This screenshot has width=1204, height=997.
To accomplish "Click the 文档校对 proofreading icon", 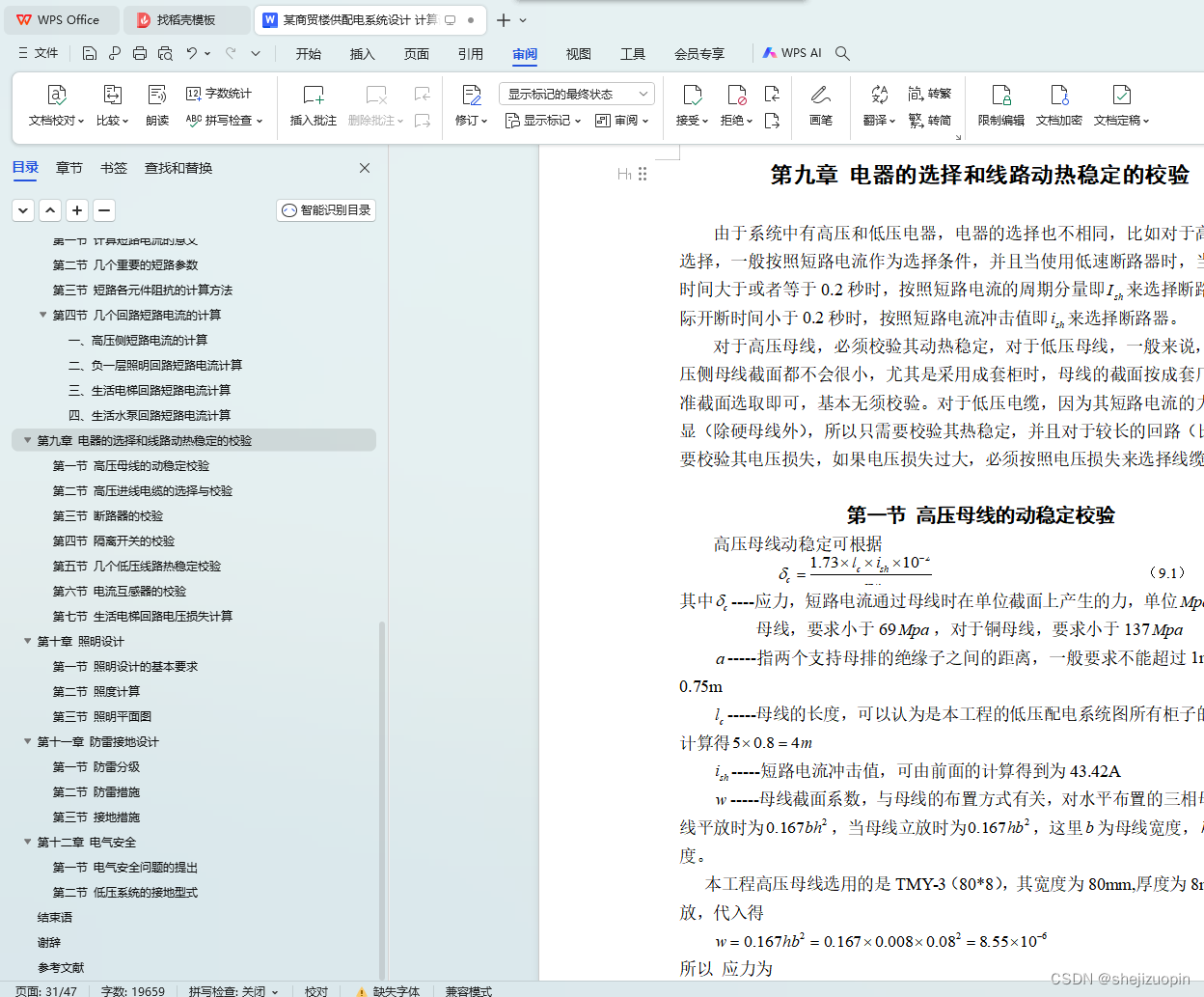I will pyautogui.click(x=56, y=95).
